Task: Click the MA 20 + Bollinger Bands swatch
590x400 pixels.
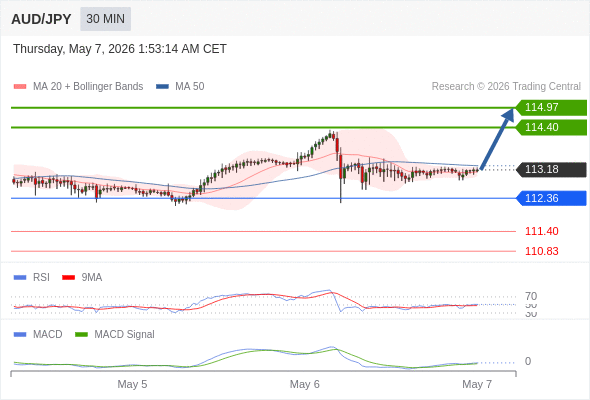Action: (20, 87)
